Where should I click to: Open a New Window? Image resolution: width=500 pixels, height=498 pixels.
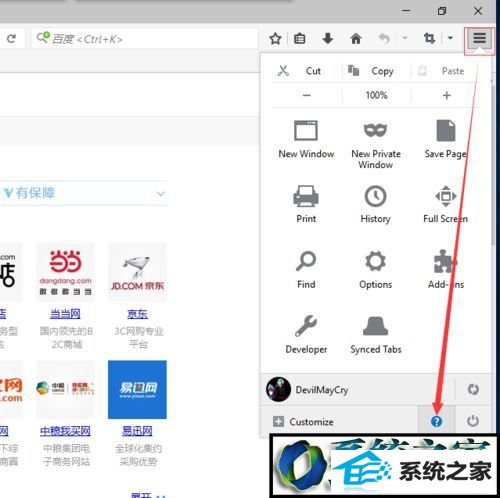(x=306, y=139)
